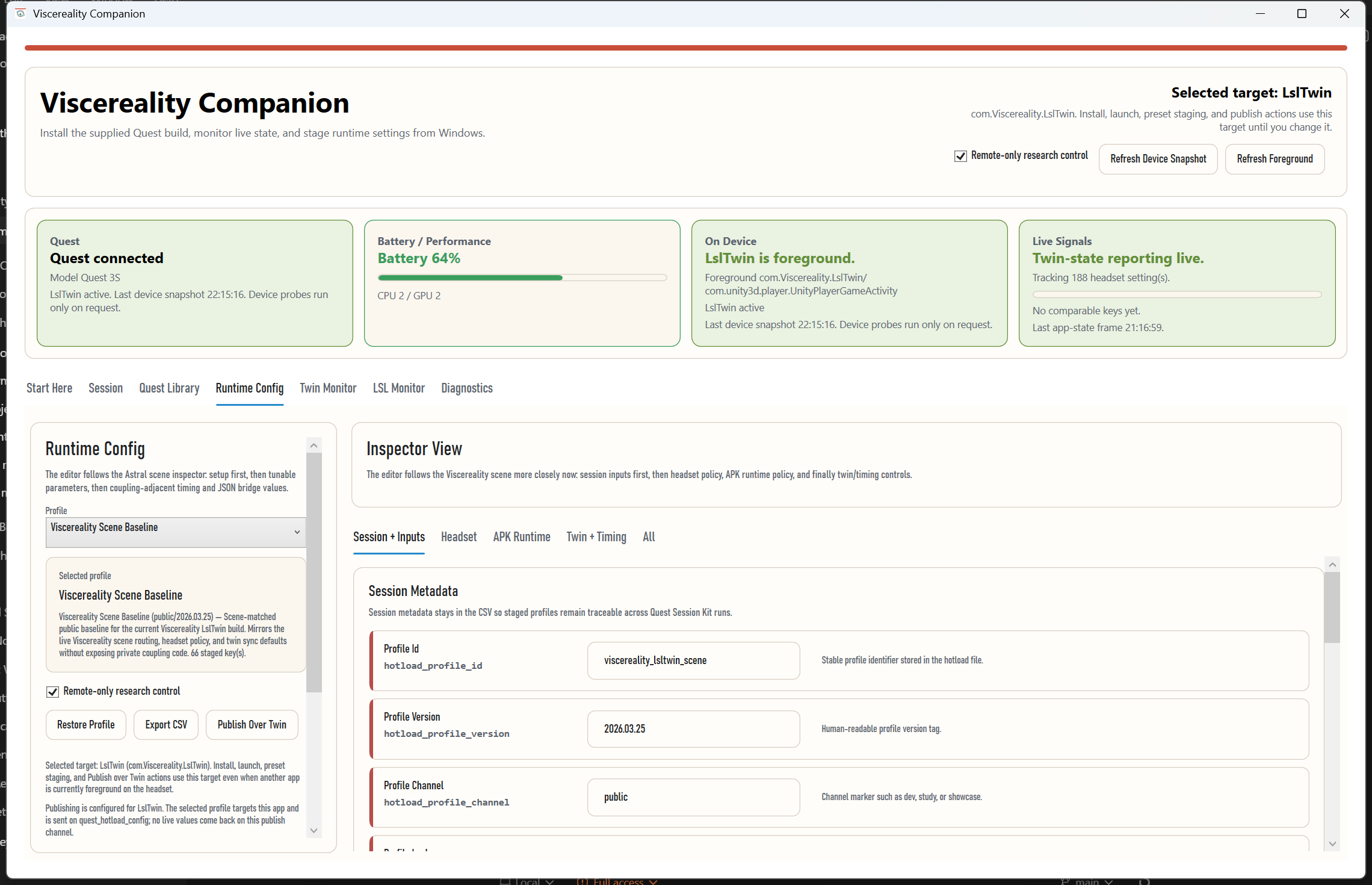Viewport: 1372px width, 885px height.
Task: Click the Live Signals tracking progress bar
Action: click(1177, 294)
